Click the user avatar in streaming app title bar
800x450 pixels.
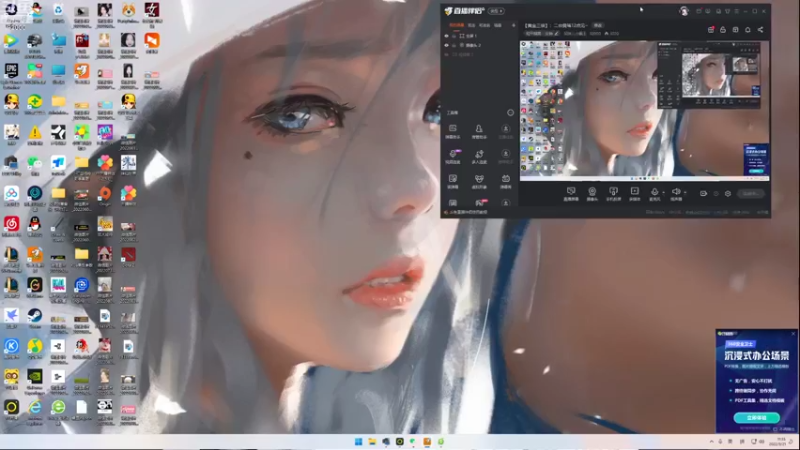click(x=684, y=11)
